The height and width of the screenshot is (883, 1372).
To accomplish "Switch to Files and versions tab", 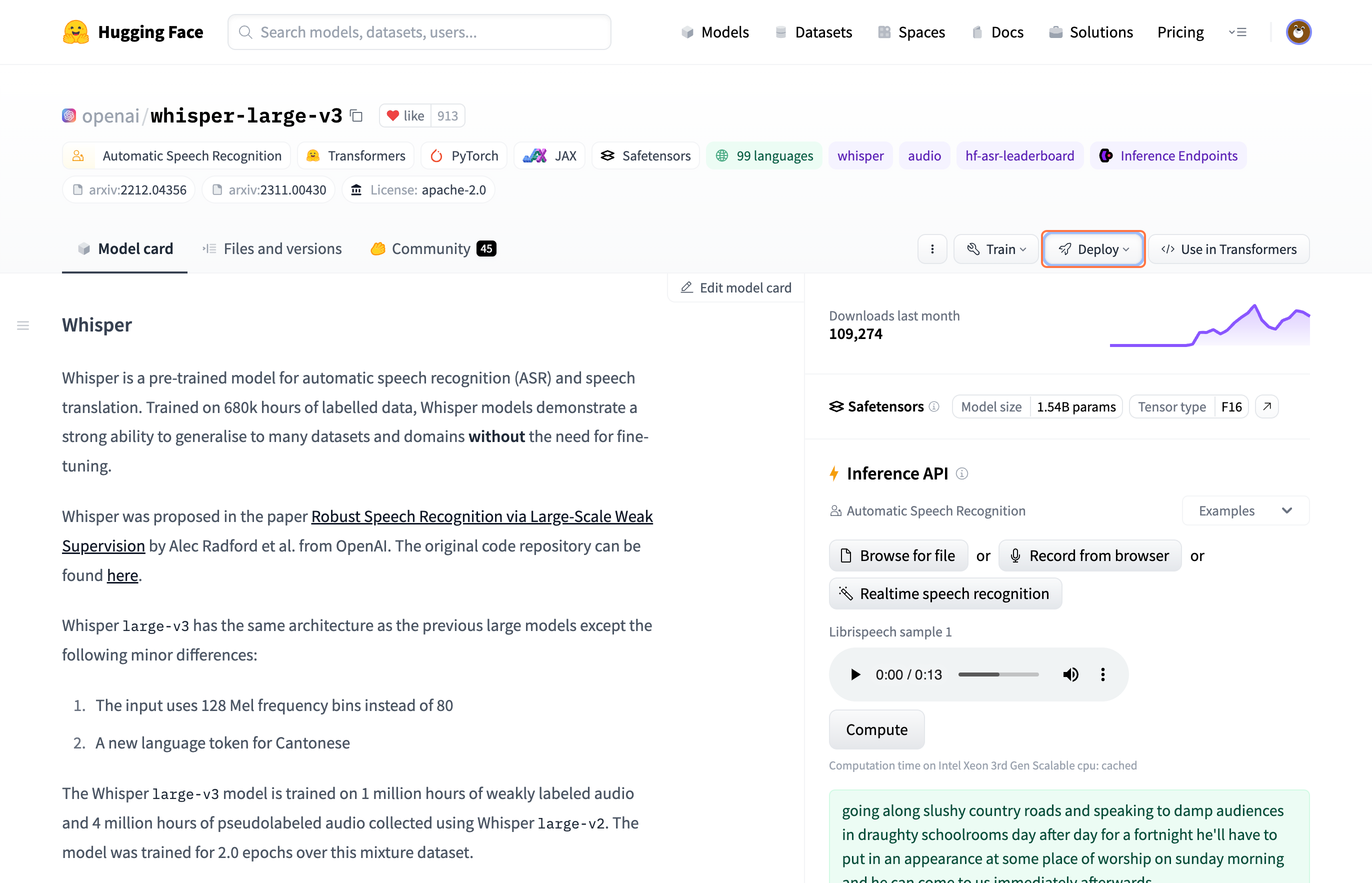I will [272, 249].
